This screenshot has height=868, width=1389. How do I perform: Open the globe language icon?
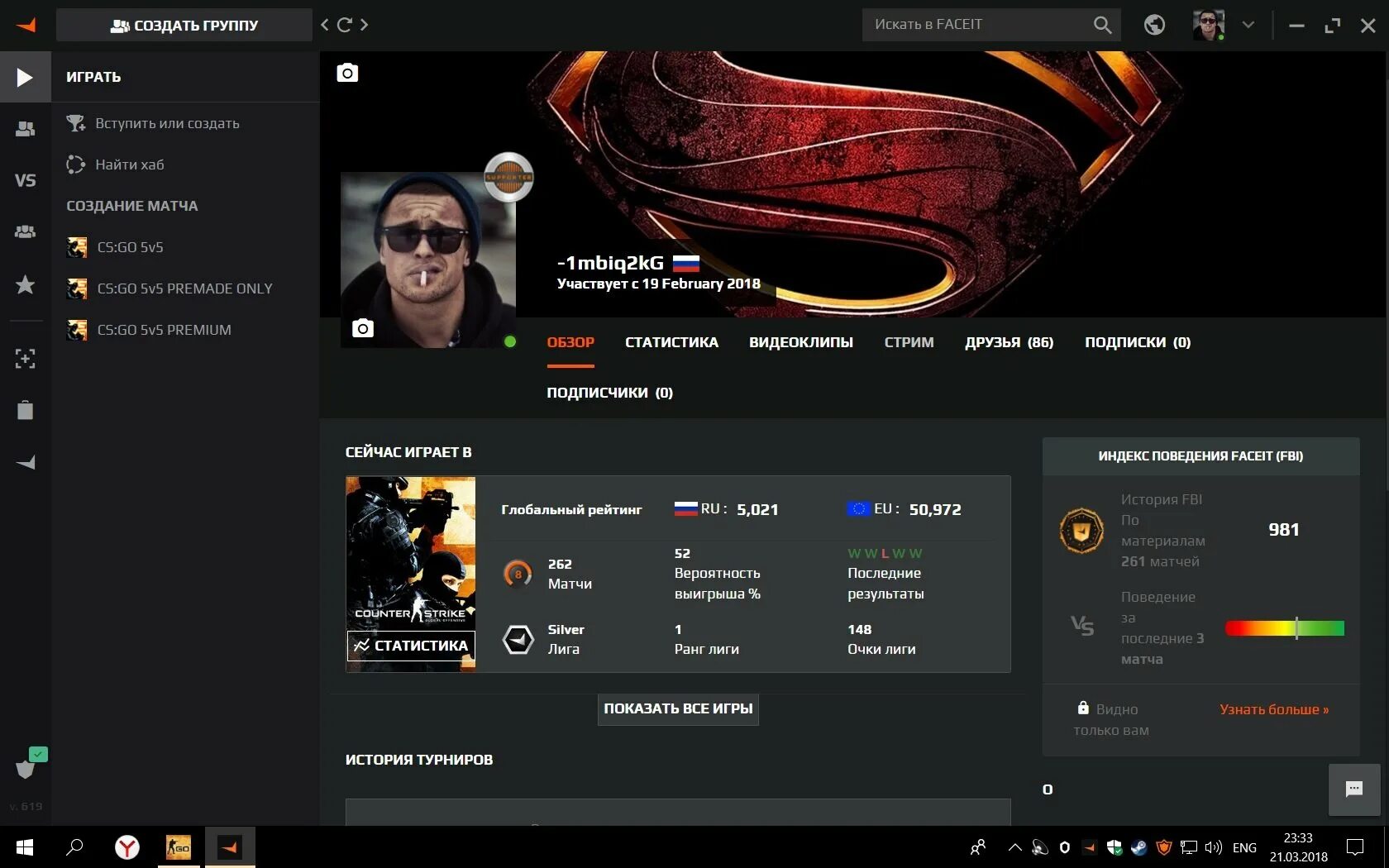click(1154, 25)
